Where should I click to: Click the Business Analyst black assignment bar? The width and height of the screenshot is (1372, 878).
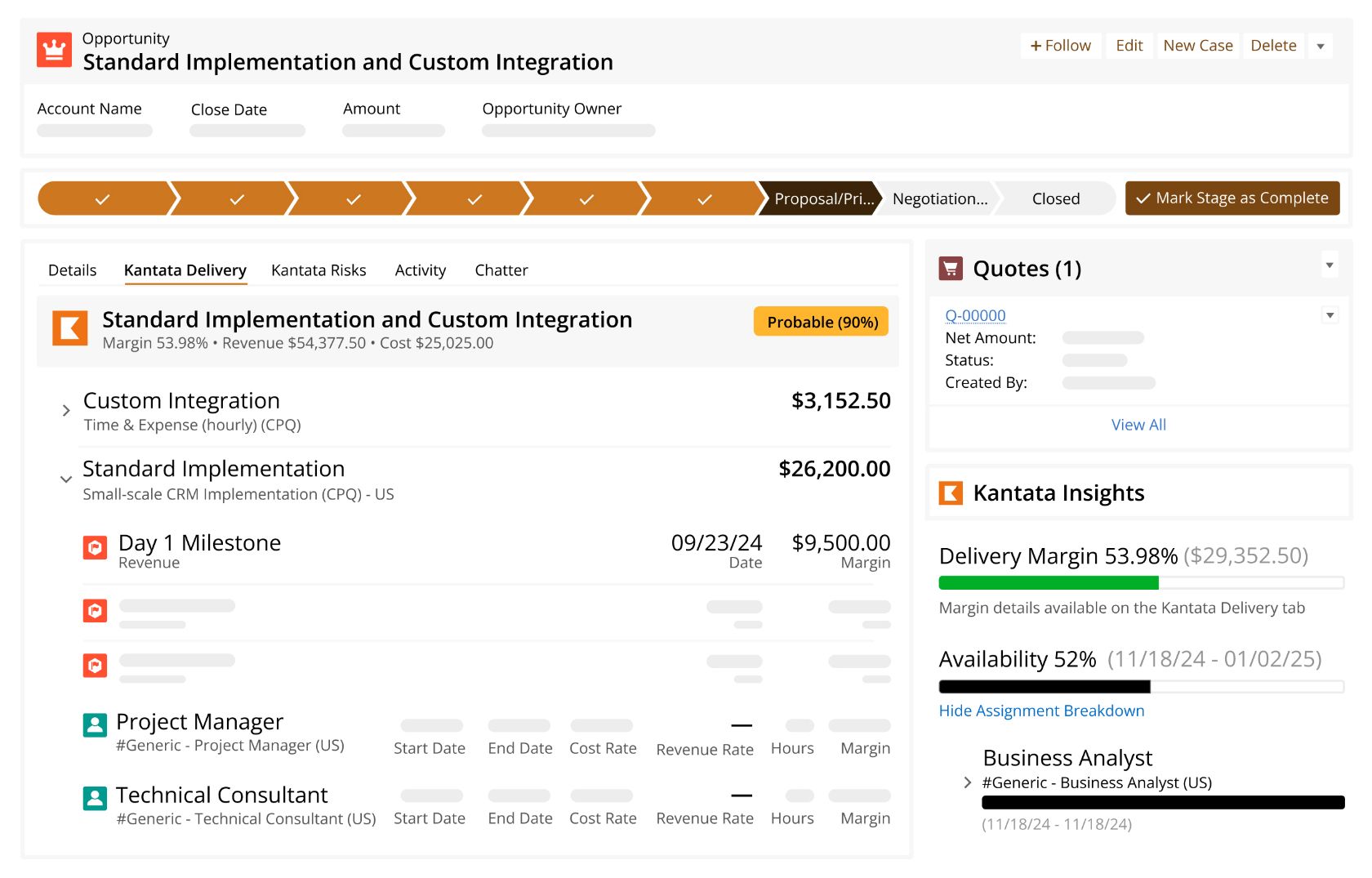(x=1163, y=803)
